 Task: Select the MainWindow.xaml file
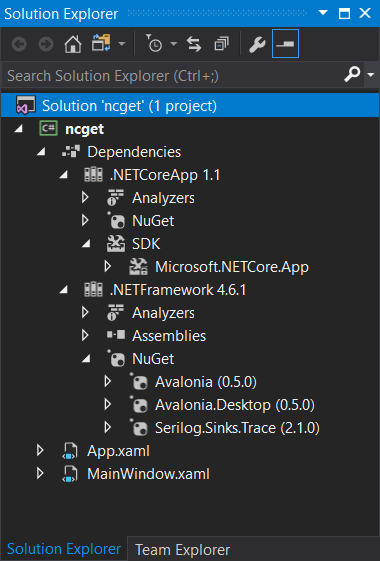click(148, 474)
